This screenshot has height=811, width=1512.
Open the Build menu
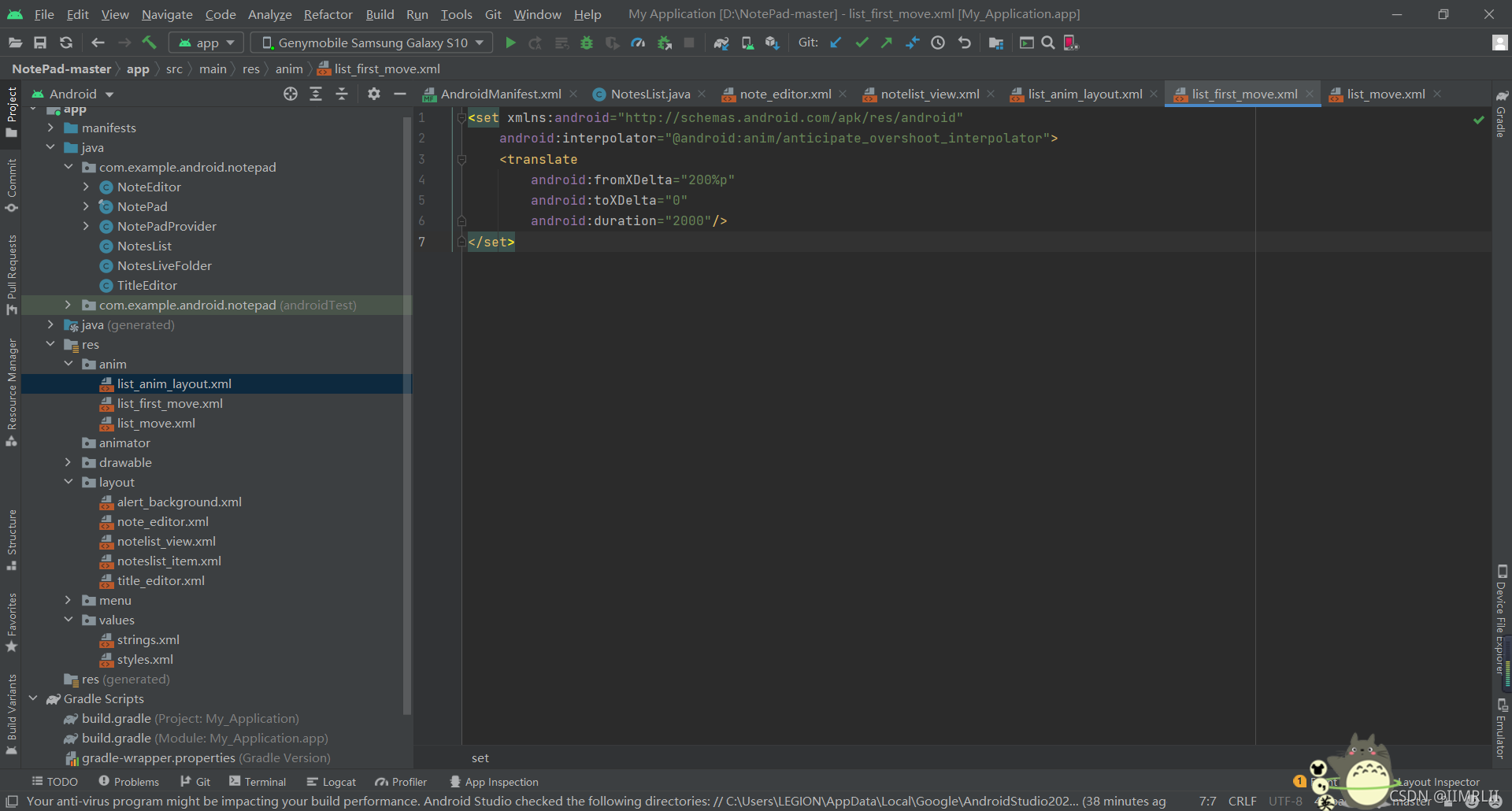click(380, 14)
